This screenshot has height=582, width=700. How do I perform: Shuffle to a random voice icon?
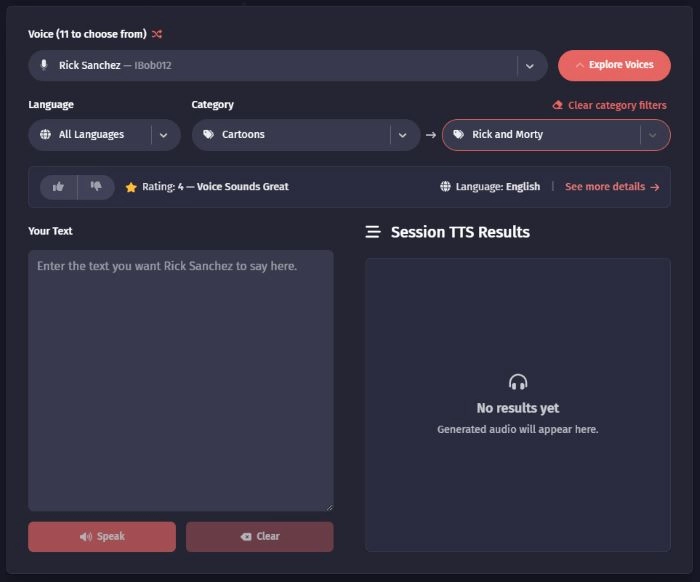tap(157, 34)
